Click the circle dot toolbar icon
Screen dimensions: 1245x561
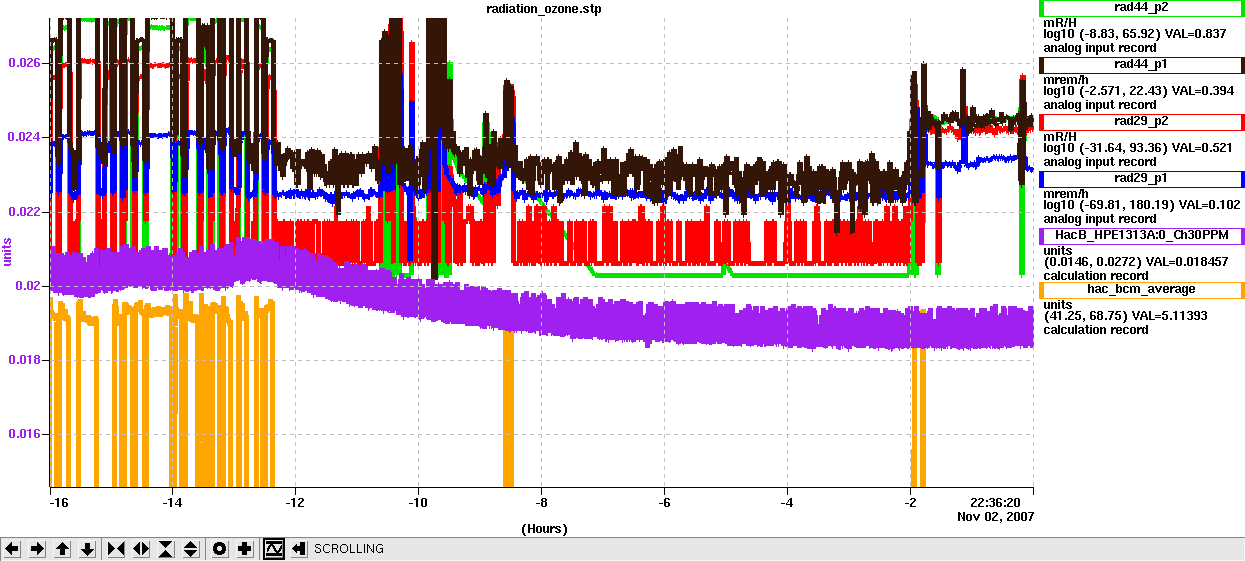pos(220,549)
